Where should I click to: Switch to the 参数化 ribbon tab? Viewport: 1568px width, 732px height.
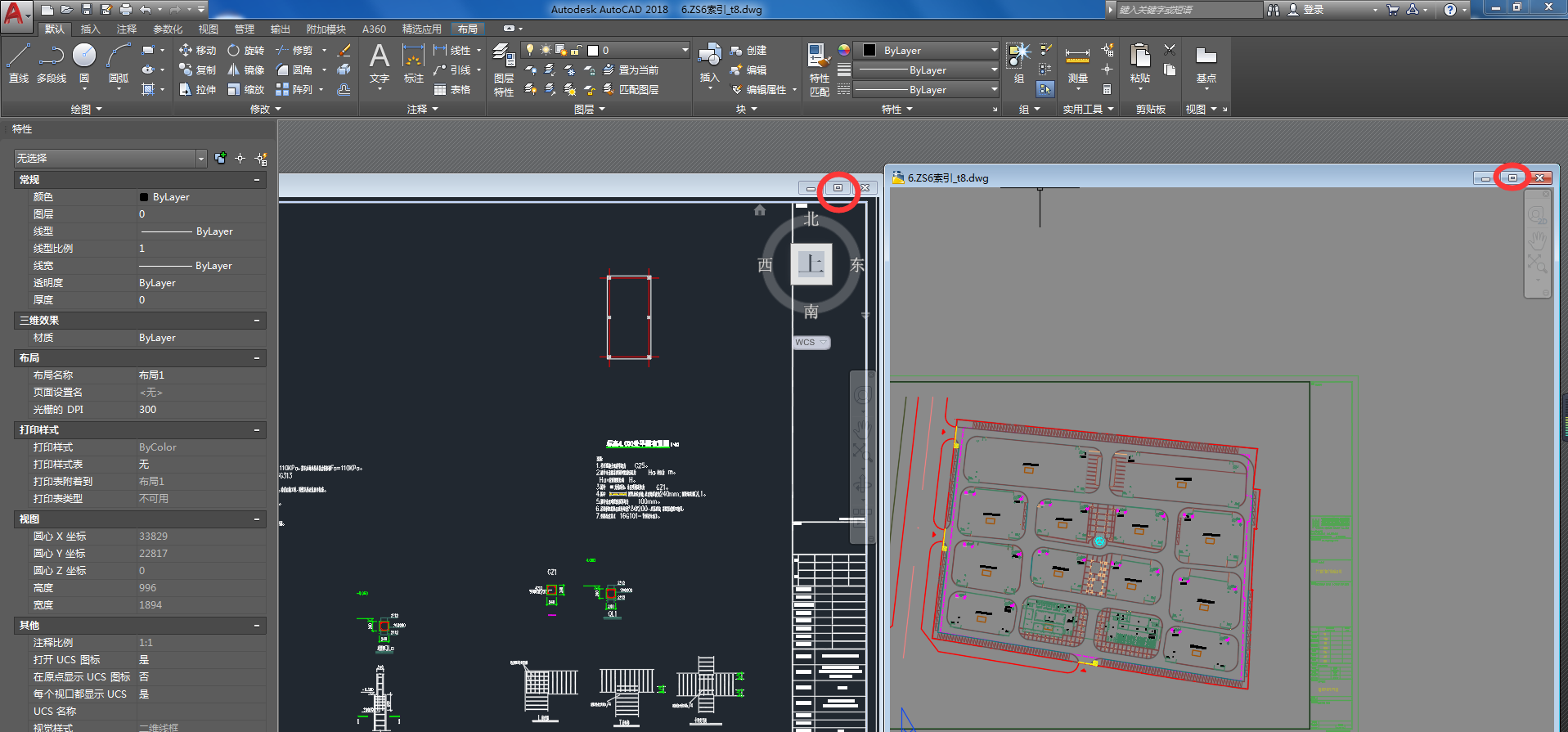click(168, 29)
